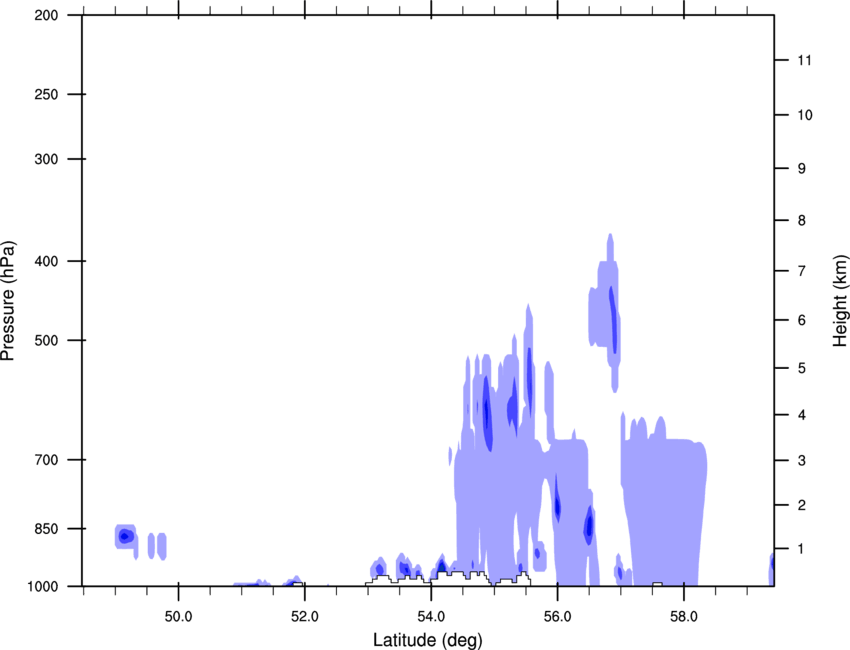850x650 pixels.
Task: Click the 'Latitude (deg)' axis title
Action: tap(427, 640)
